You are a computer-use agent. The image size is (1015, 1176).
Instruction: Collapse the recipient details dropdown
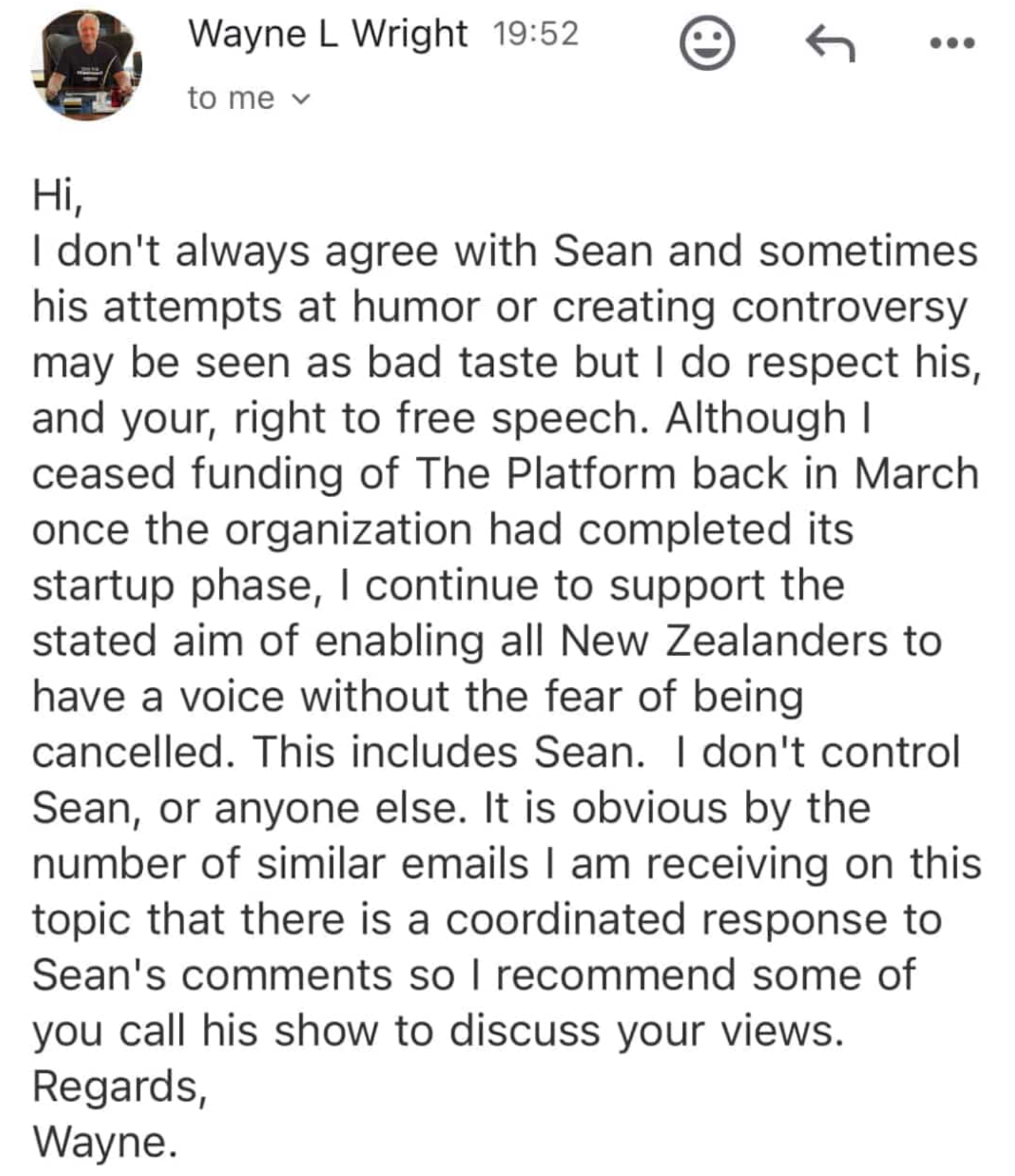pyautogui.click(x=303, y=98)
